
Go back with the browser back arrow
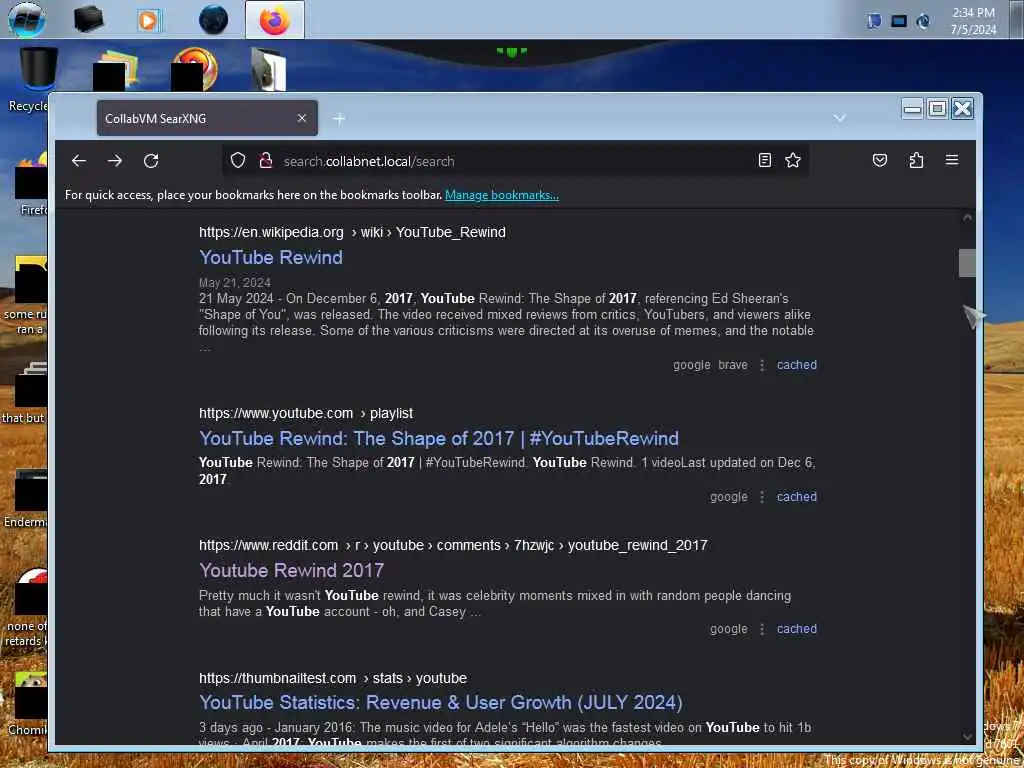(79, 161)
